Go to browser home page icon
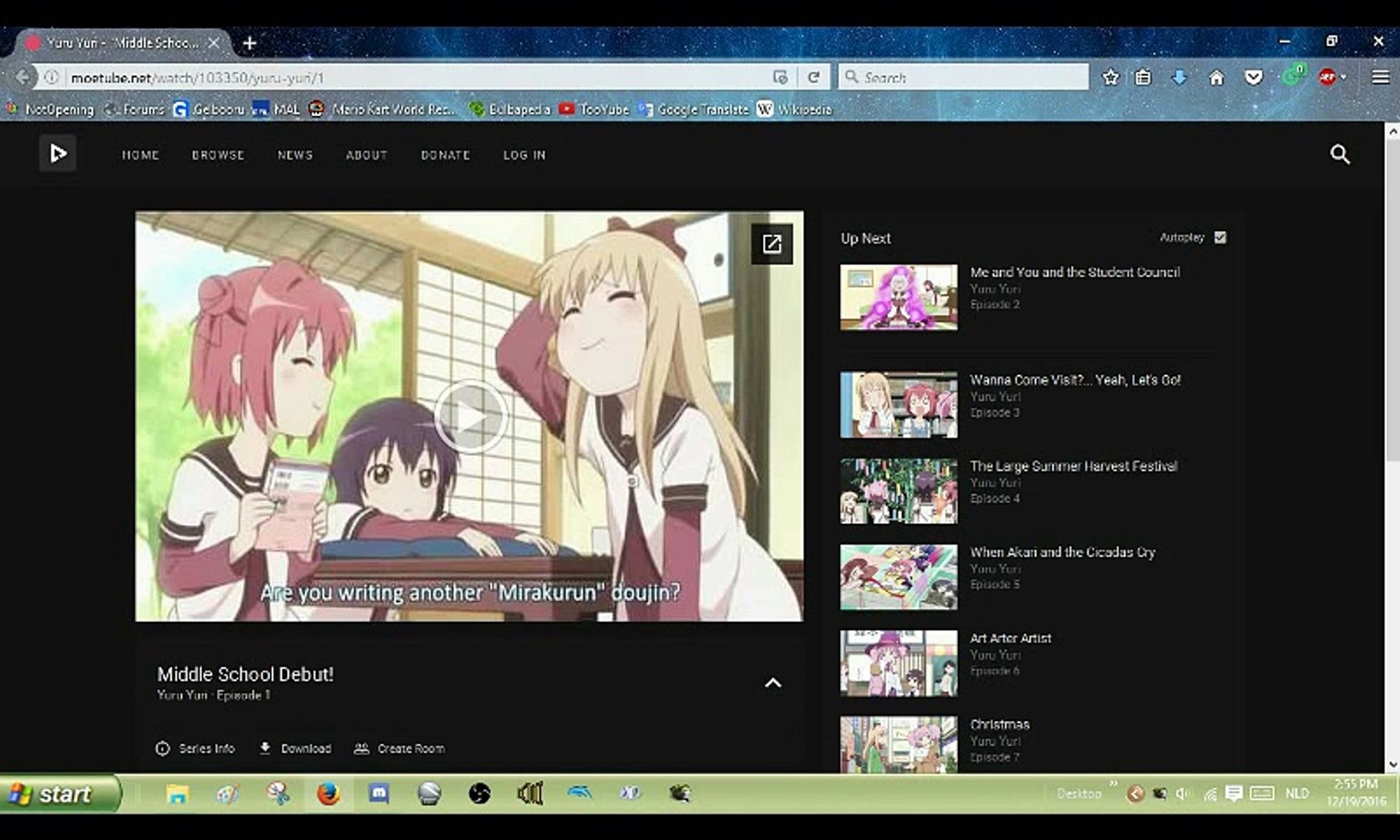Viewport: 1400px width, 840px height. (1216, 77)
